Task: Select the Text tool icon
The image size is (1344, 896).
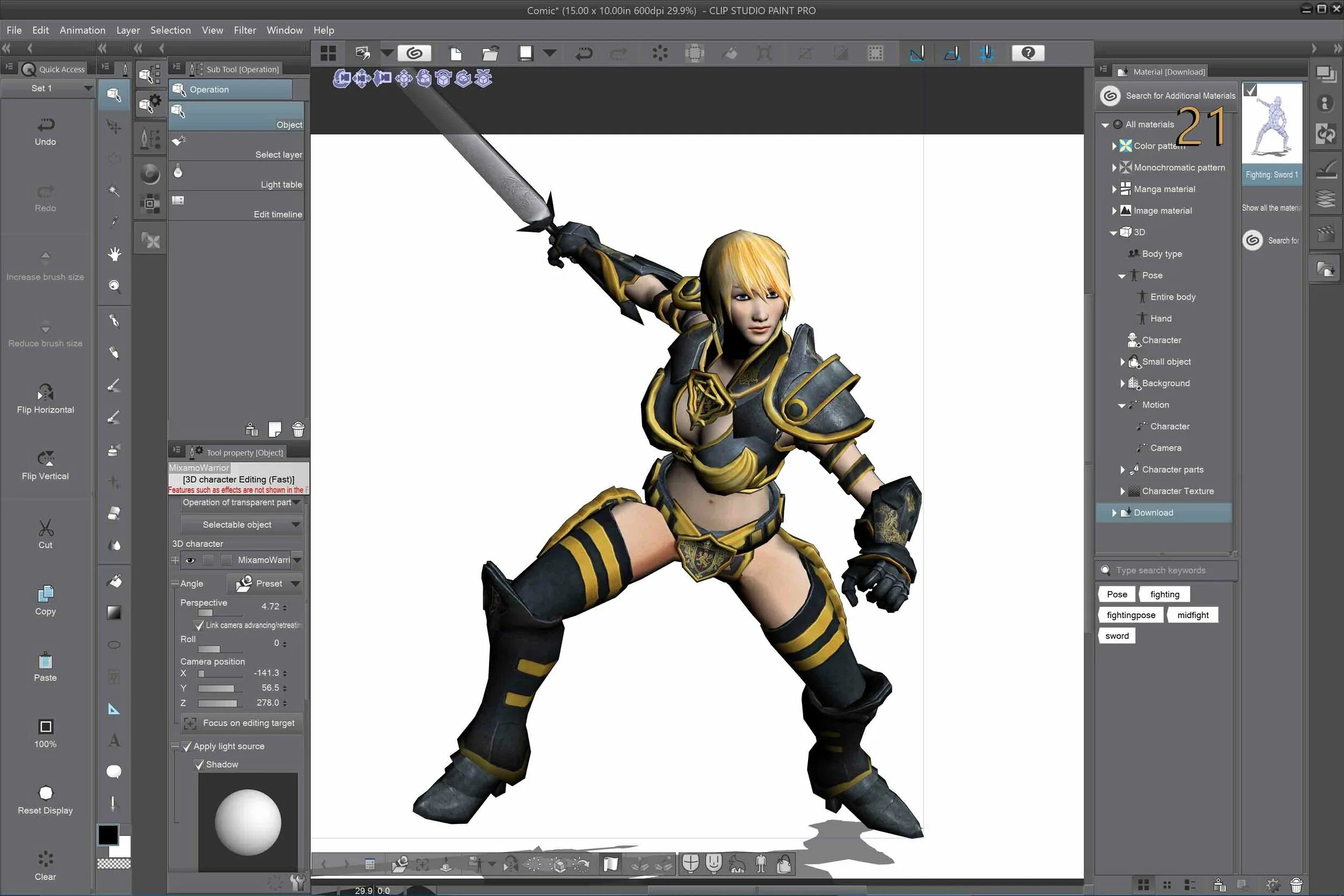Action: 114,741
